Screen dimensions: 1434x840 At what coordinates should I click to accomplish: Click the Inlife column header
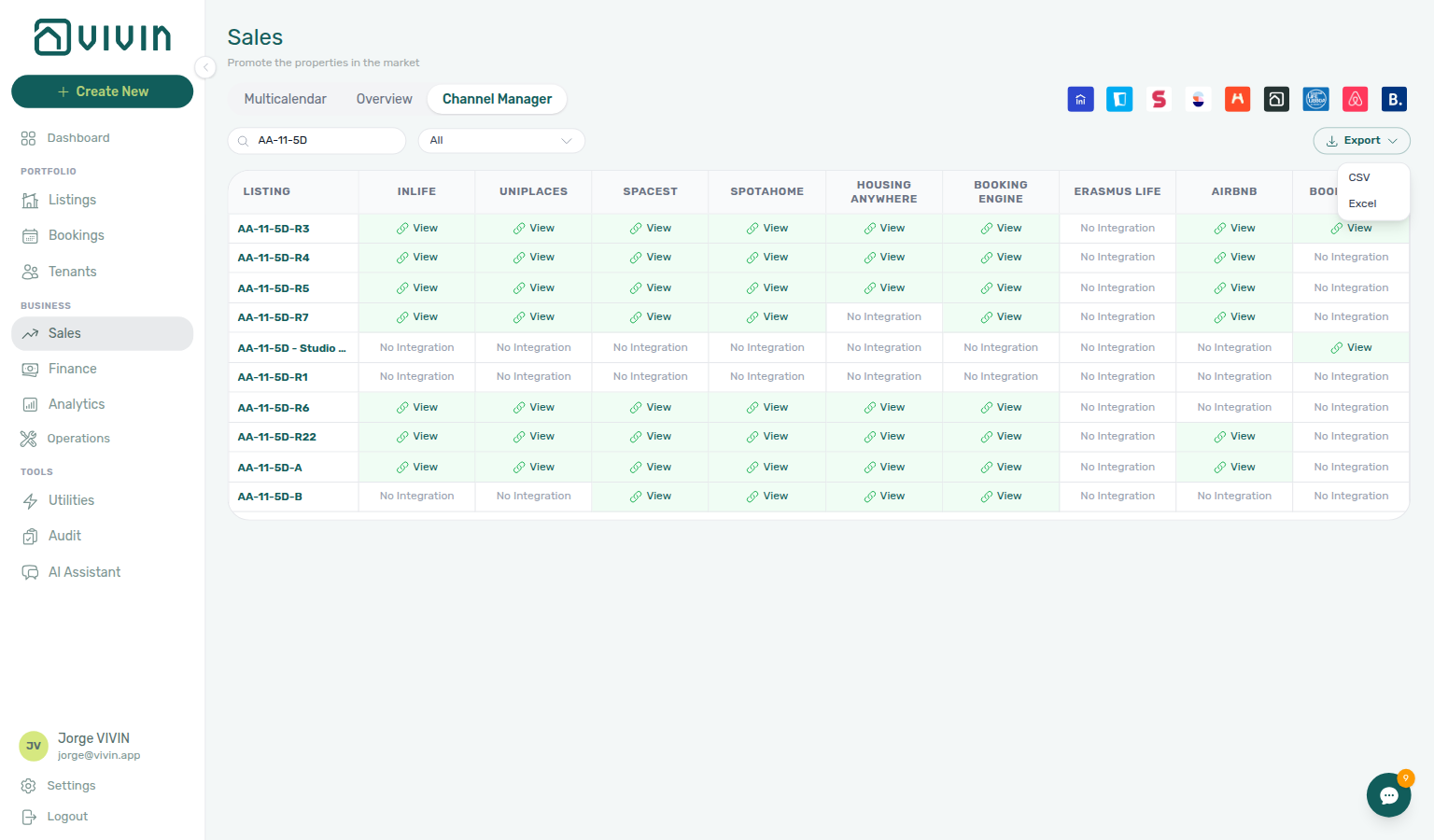(x=416, y=191)
